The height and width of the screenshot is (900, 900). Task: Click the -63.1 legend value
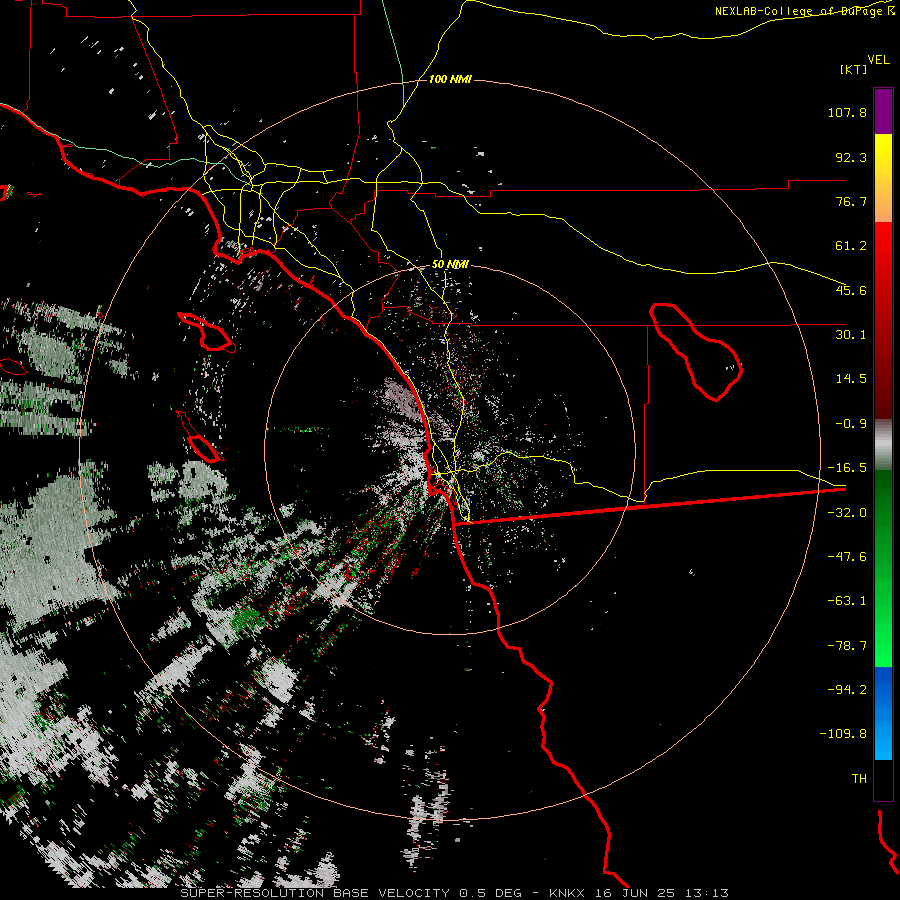pyautogui.click(x=847, y=601)
